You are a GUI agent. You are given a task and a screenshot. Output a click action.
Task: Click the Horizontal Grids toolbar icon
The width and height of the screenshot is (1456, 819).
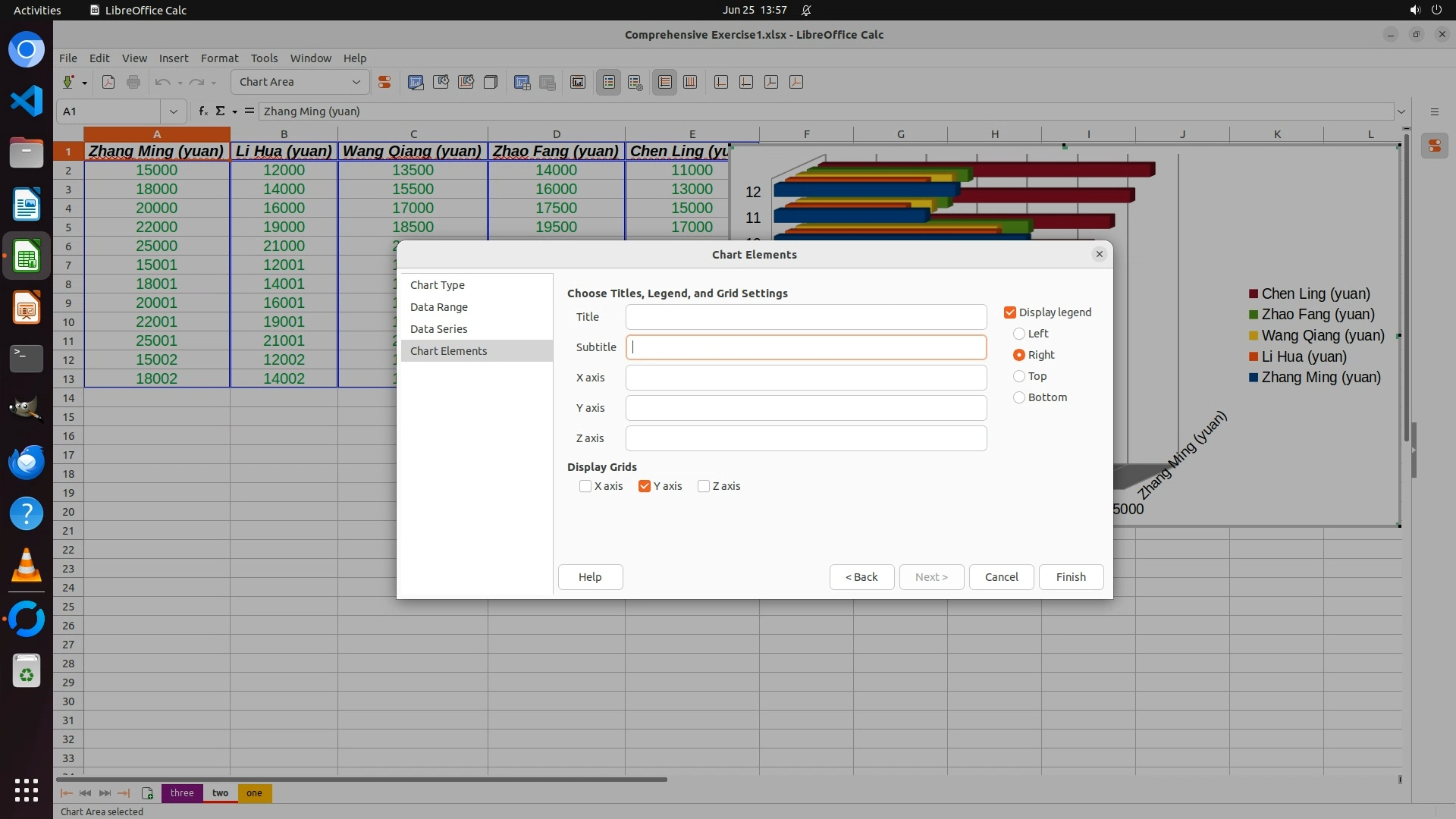[665, 82]
